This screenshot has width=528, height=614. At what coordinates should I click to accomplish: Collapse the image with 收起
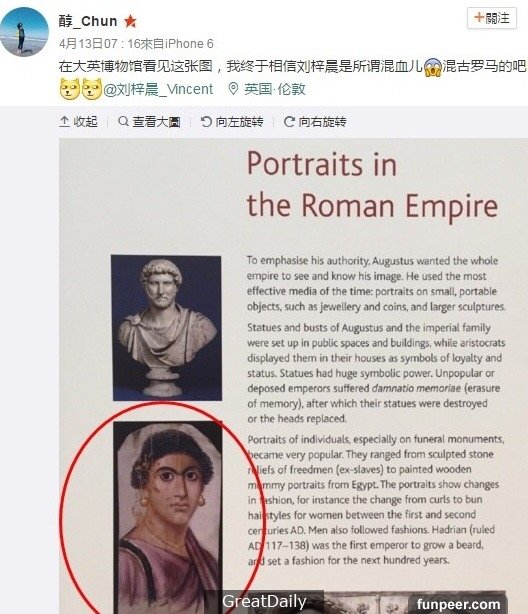point(78,122)
